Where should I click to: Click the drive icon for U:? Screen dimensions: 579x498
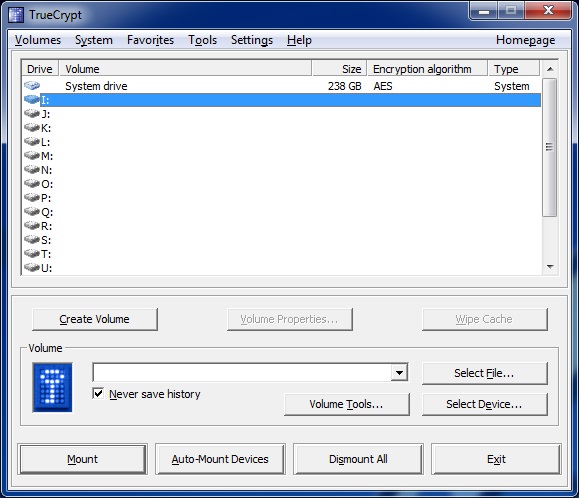(32, 268)
